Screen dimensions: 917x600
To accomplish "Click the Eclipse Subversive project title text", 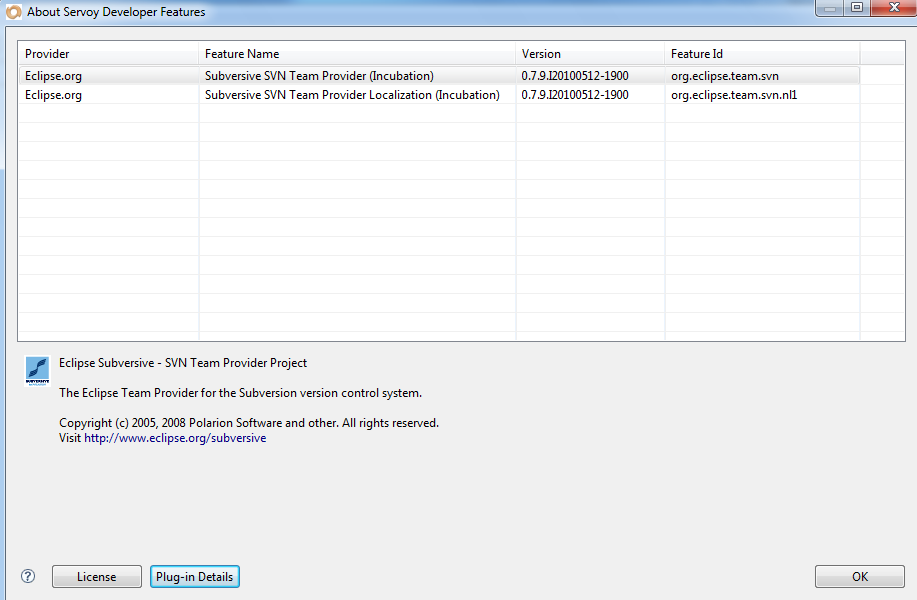I will 182,363.
